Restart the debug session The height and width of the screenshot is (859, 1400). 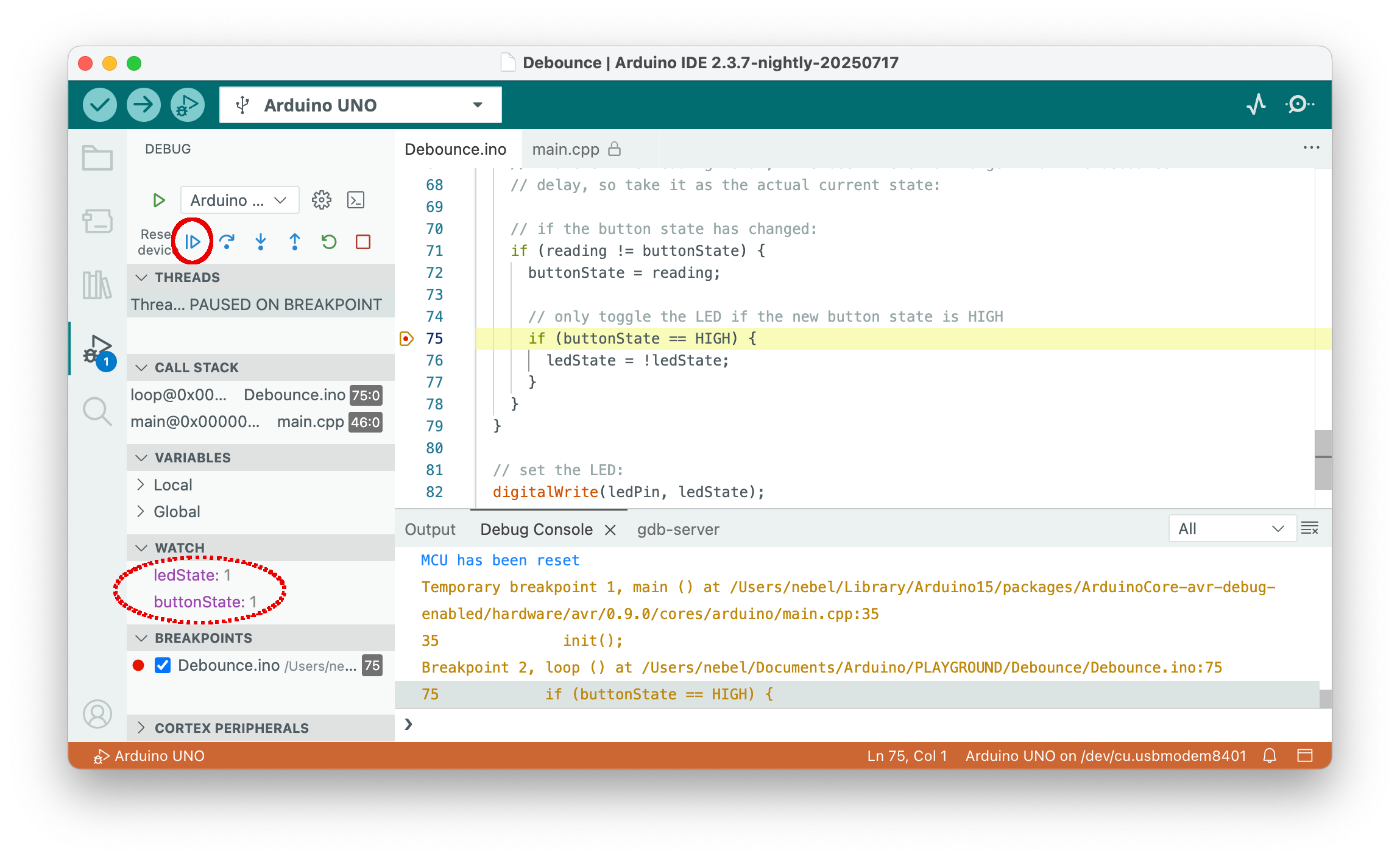329,242
